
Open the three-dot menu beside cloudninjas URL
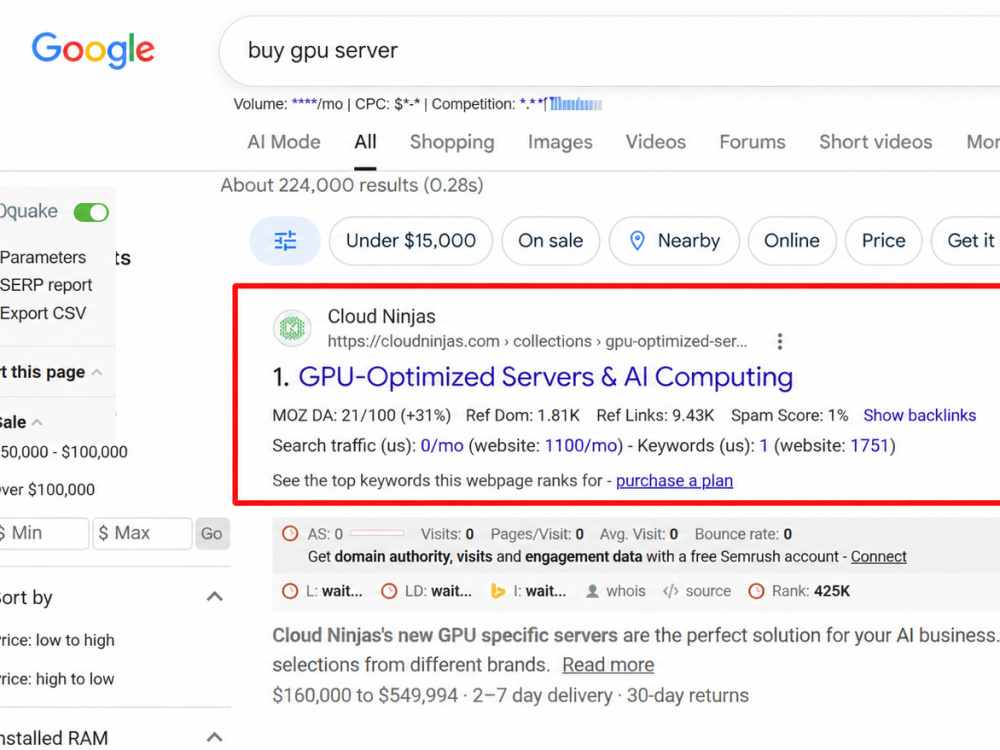tap(779, 341)
